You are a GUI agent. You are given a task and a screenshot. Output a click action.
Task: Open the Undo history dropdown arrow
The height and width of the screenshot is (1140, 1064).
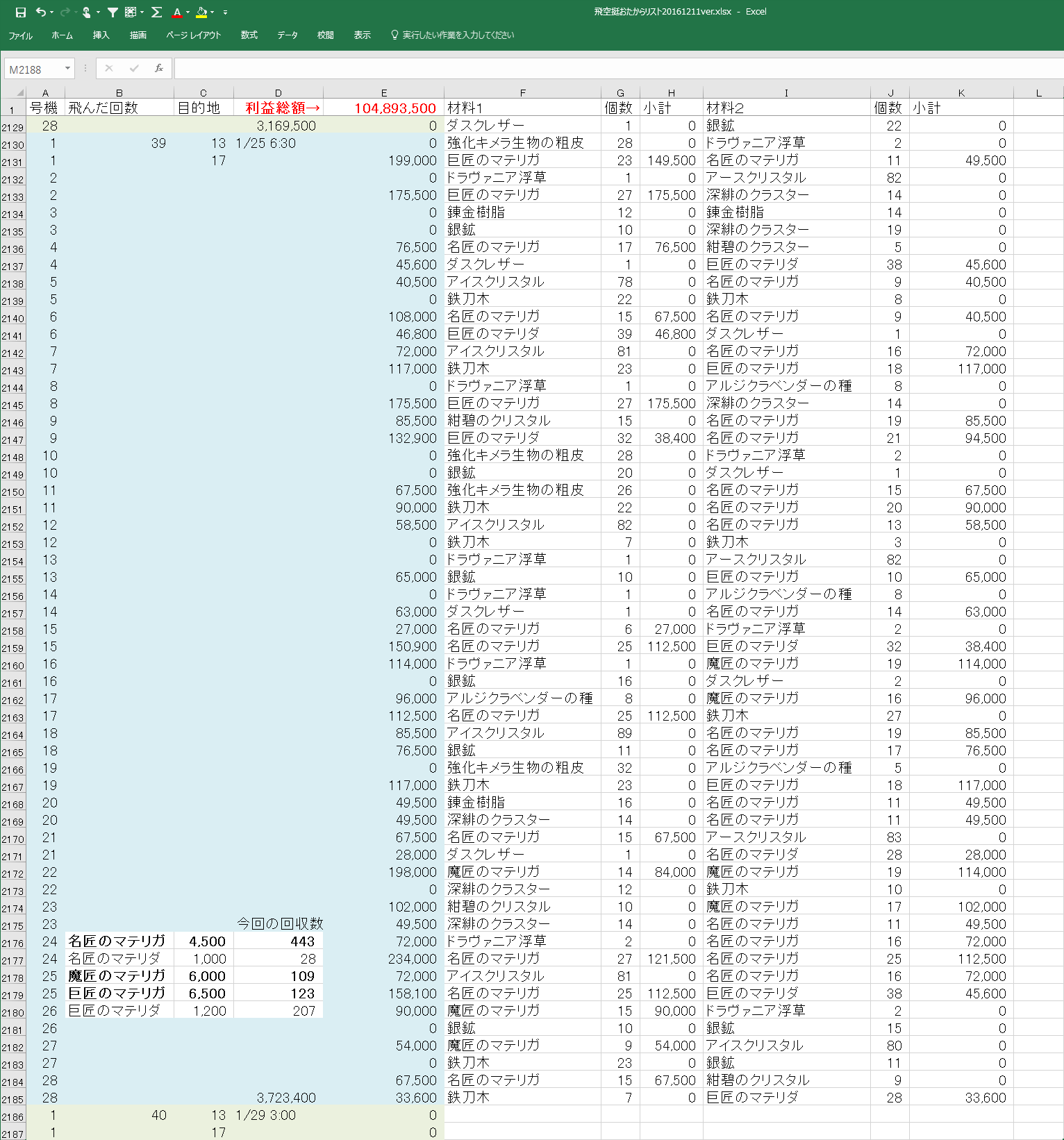coord(51,12)
